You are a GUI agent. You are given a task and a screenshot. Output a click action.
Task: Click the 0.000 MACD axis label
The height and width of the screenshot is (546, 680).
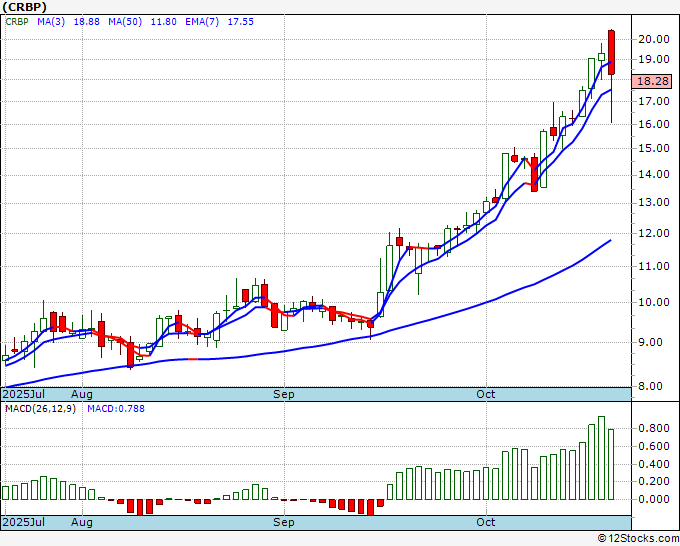[654, 499]
